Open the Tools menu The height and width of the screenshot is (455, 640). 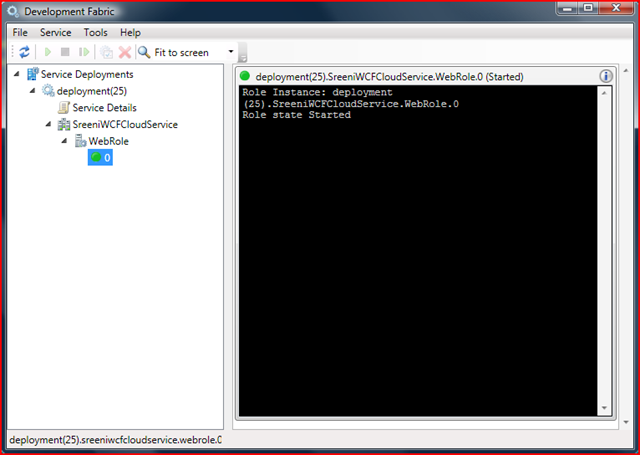[x=96, y=32]
